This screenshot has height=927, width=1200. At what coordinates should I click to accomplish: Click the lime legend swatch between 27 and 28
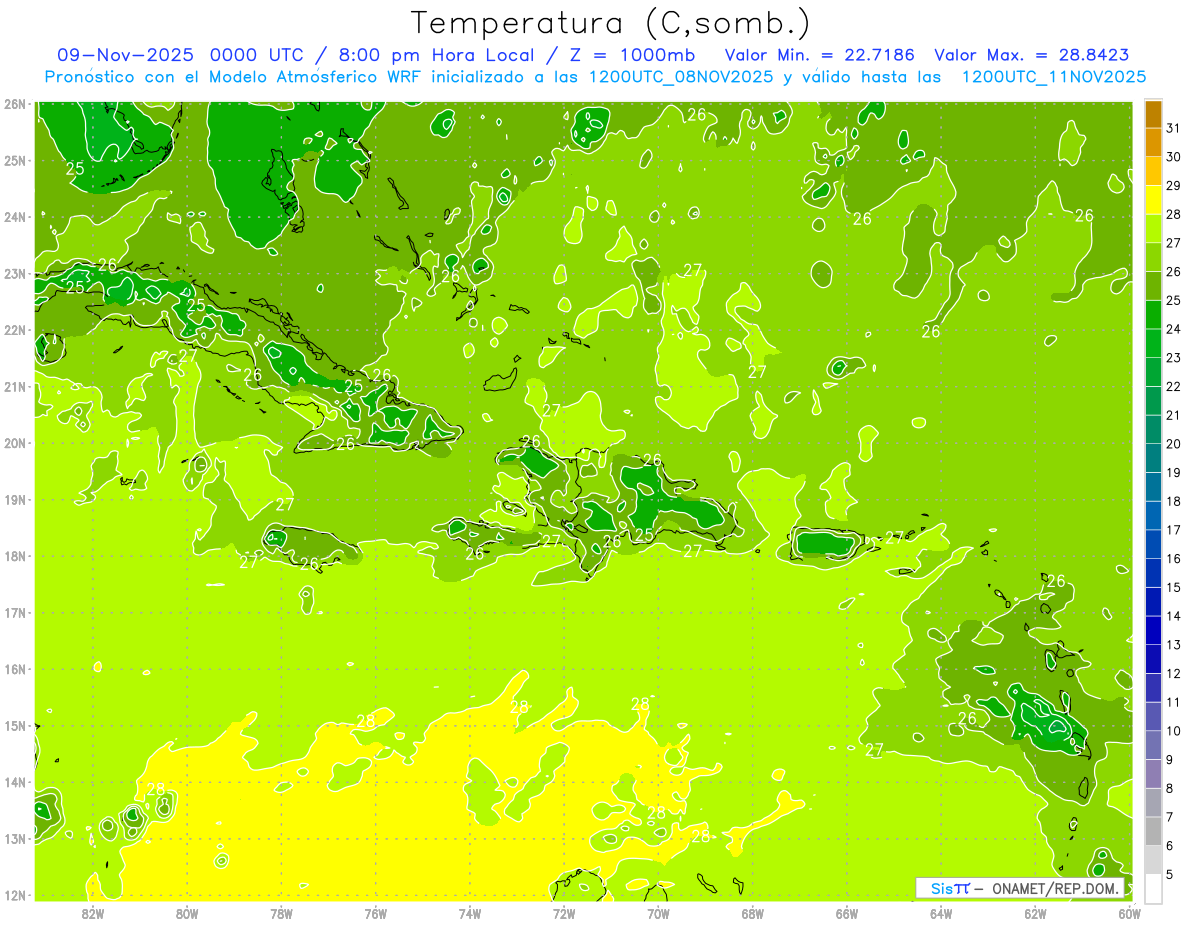tap(1153, 229)
